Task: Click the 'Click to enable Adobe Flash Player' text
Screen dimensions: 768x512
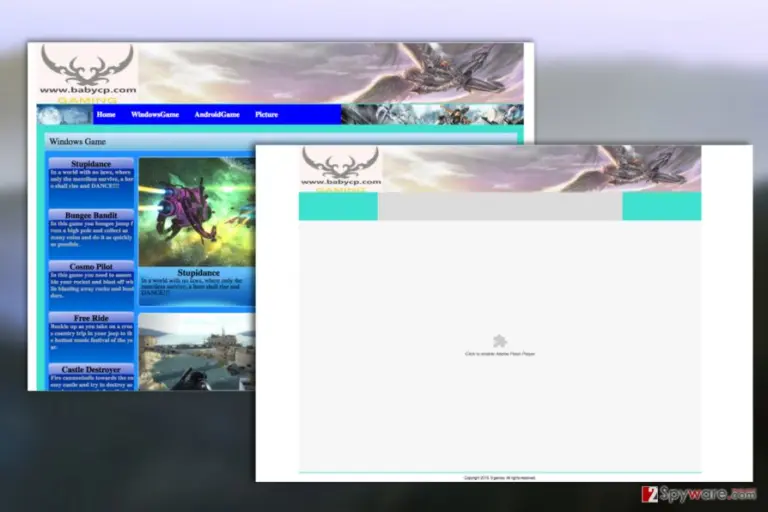Action: [500, 354]
